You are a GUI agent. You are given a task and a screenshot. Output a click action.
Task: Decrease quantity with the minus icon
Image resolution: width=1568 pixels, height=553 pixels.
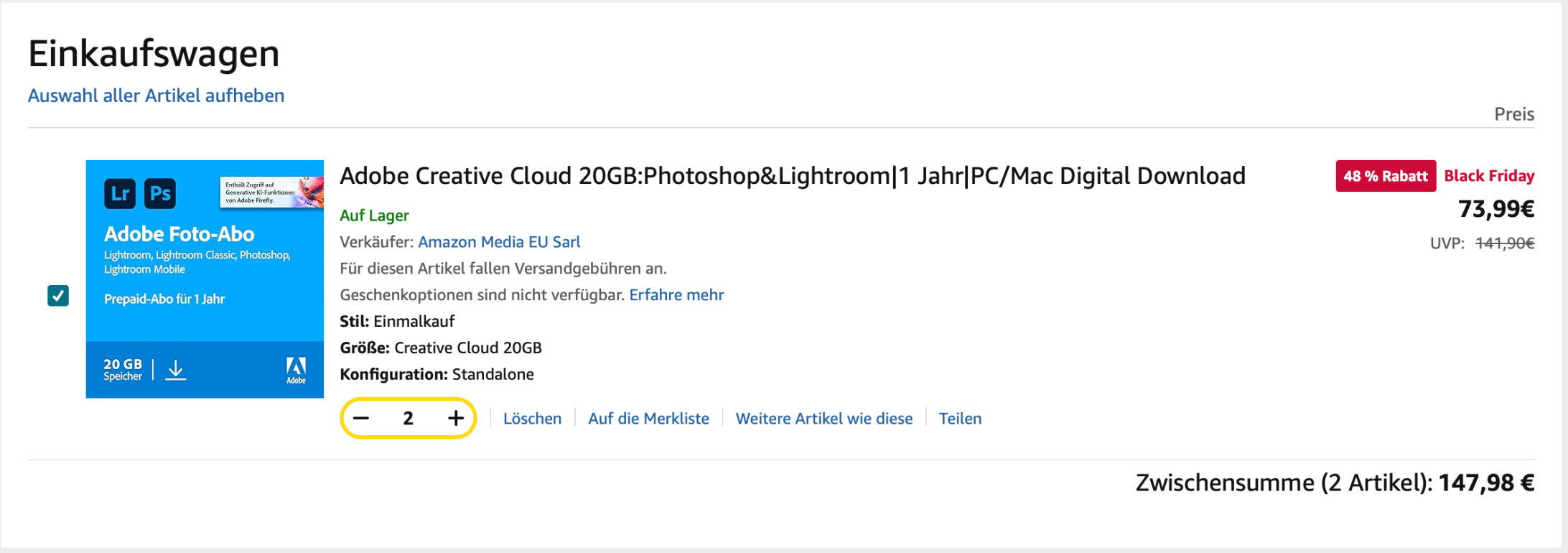point(361,418)
